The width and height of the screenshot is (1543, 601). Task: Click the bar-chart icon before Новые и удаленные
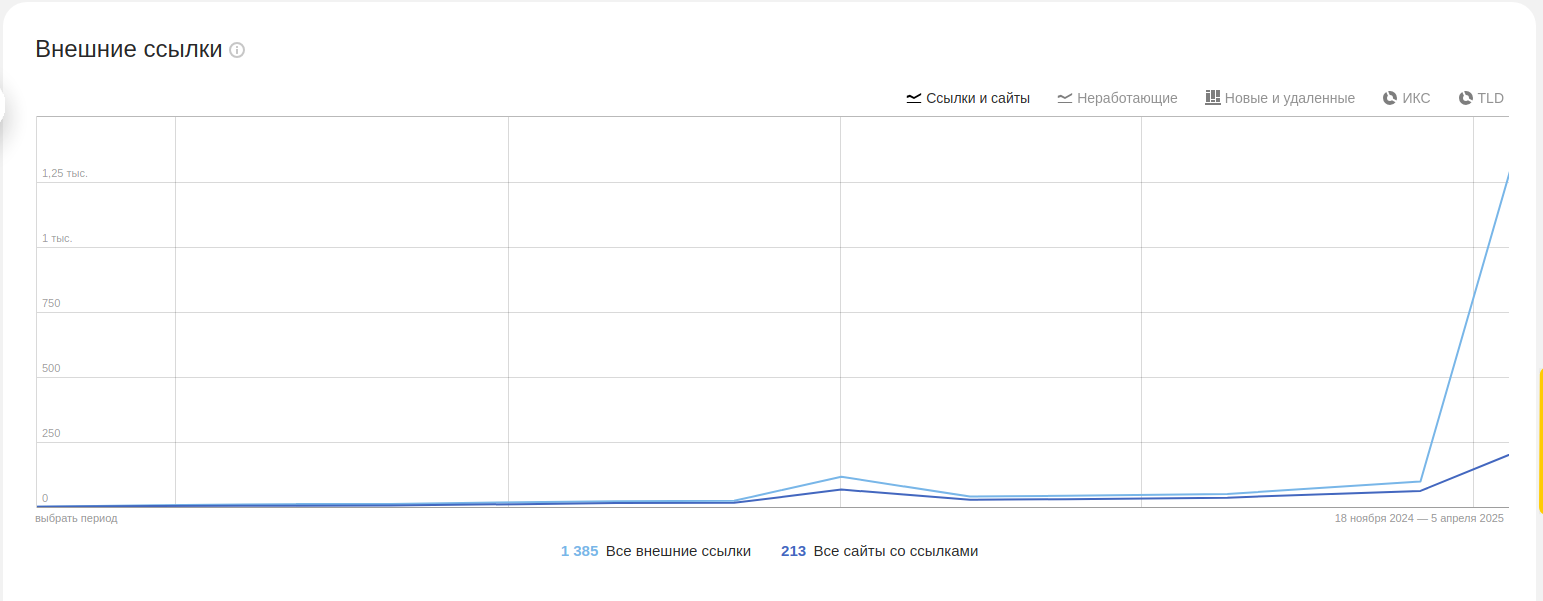[x=1212, y=98]
